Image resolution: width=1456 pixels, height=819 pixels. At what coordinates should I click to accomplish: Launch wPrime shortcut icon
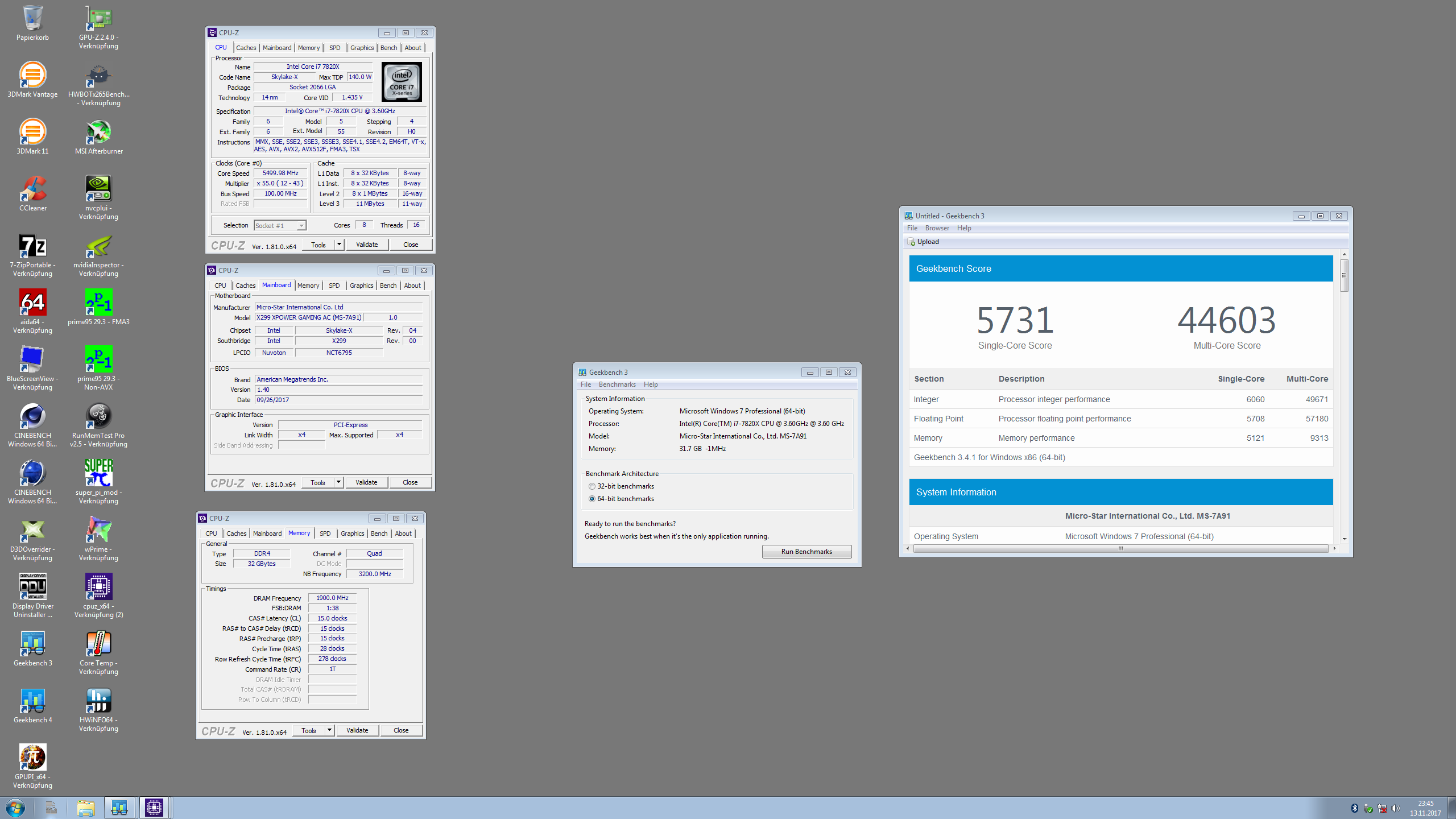tap(98, 539)
